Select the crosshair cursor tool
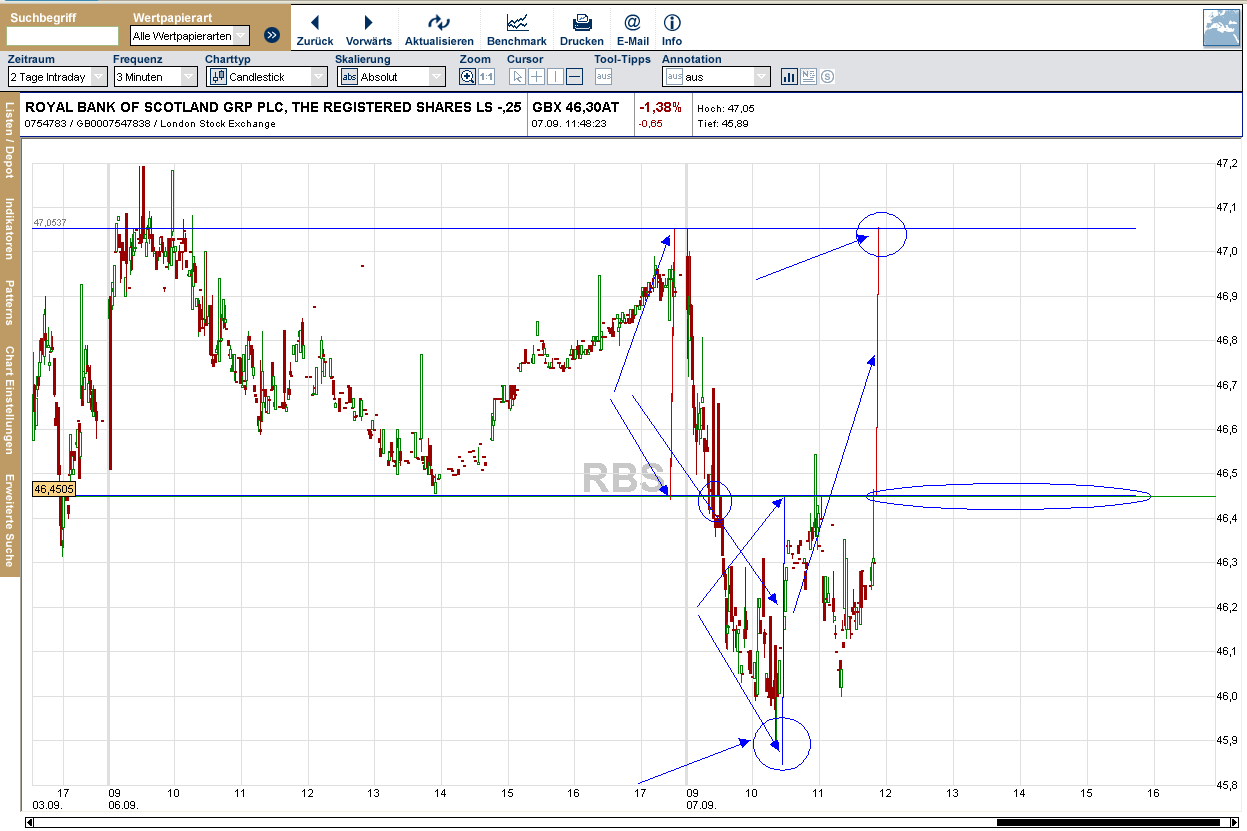The height and width of the screenshot is (831, 1247). [x=536, y=75]
